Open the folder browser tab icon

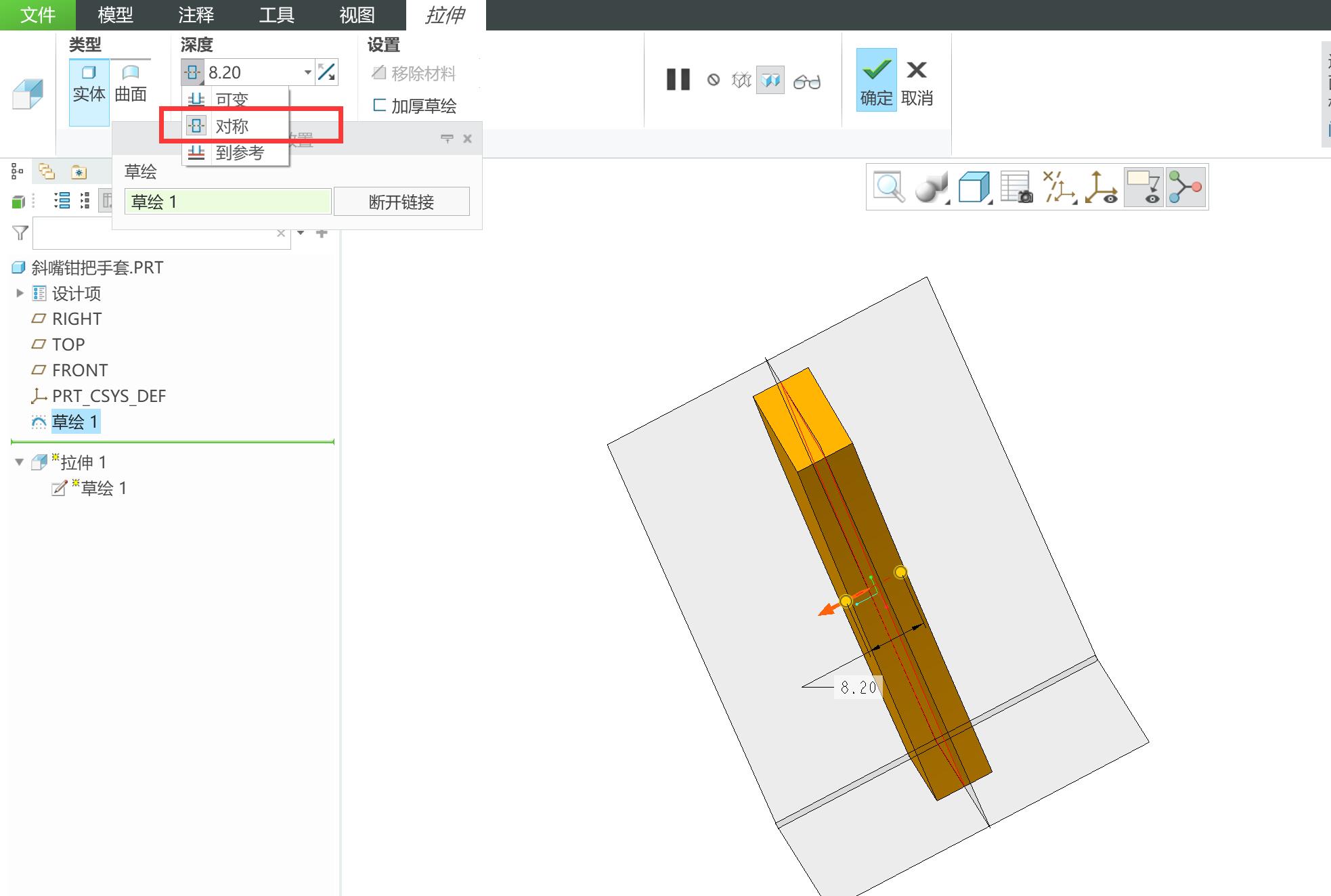[47, 172]
